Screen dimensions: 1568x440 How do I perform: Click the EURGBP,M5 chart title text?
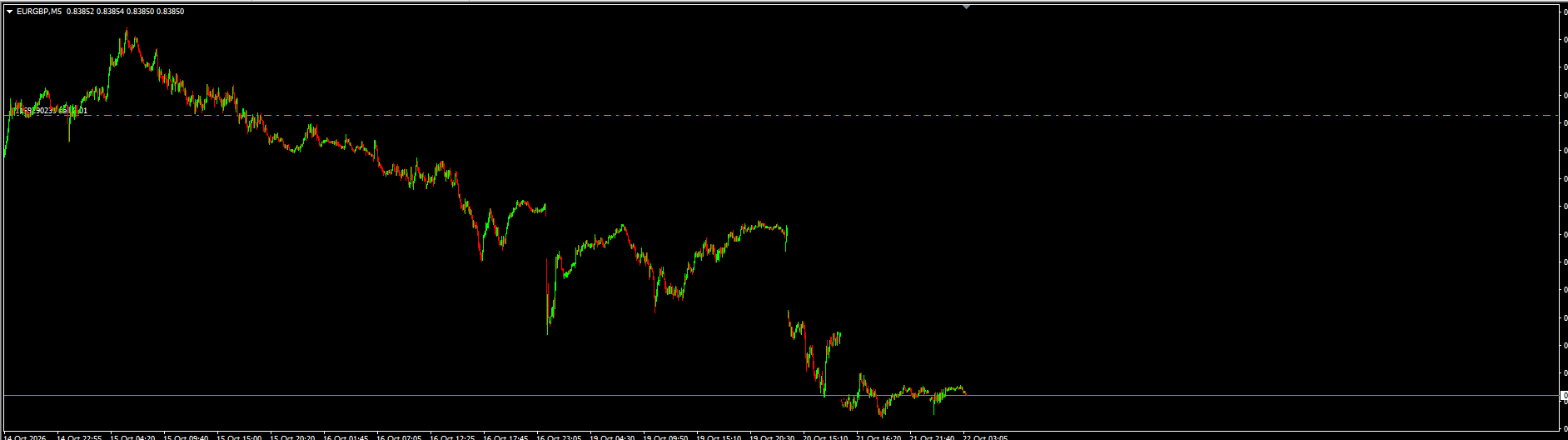coord(39,12)
